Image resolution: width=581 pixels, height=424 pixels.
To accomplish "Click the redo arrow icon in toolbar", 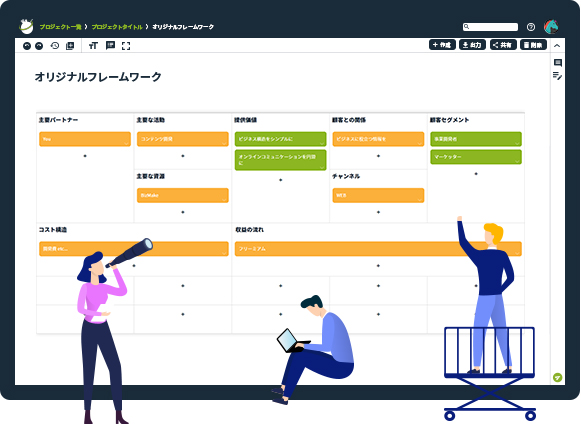I will (39, 46).
